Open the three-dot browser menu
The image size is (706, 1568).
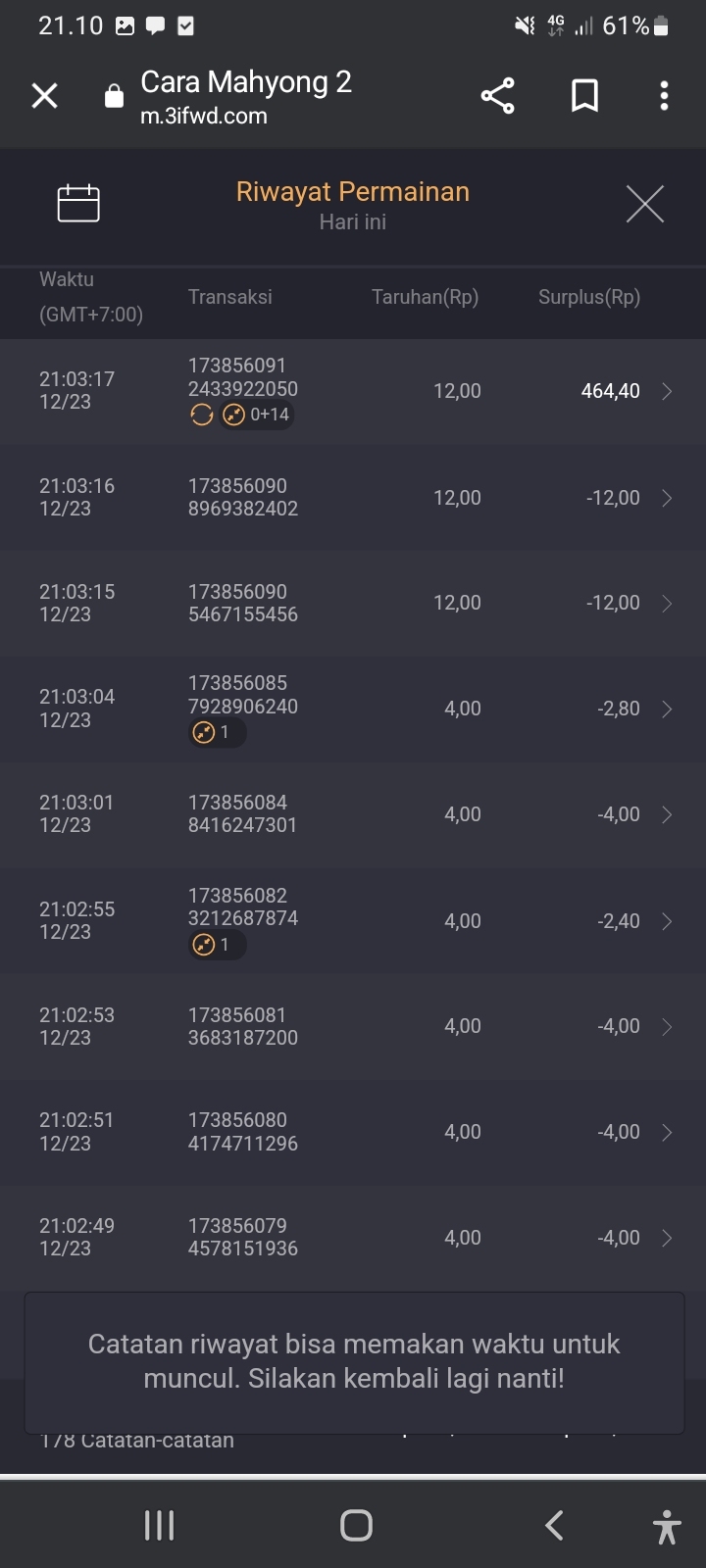[x=664, y=96]
